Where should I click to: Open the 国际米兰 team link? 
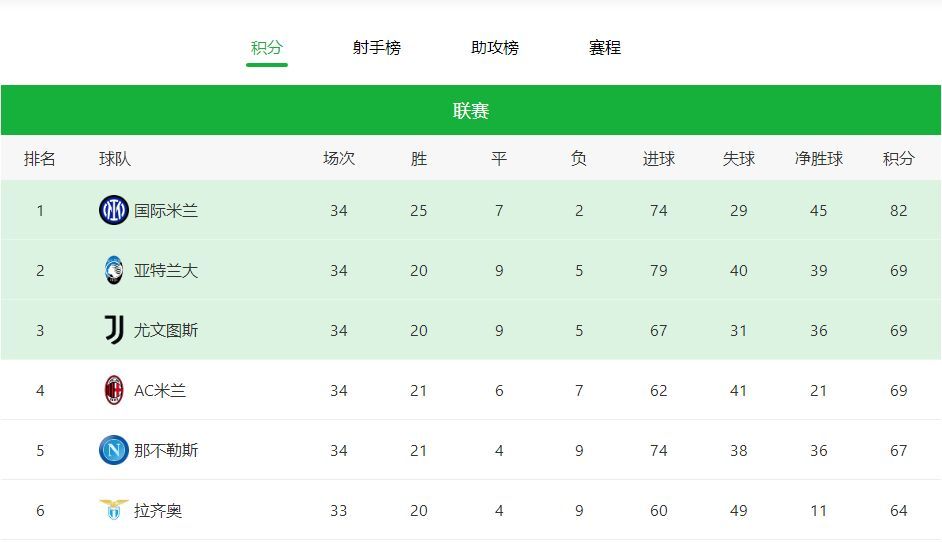(166, 210)
